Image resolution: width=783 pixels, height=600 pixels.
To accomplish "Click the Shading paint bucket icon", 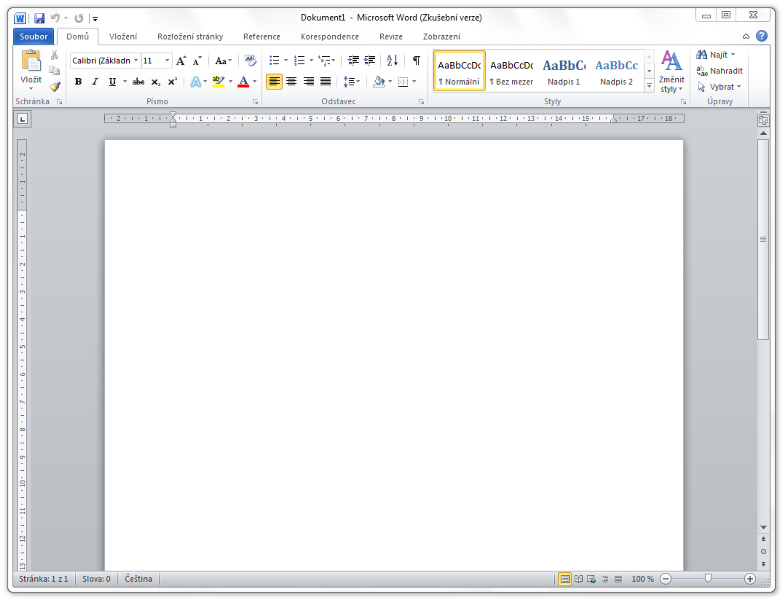I will coord(379,81).
